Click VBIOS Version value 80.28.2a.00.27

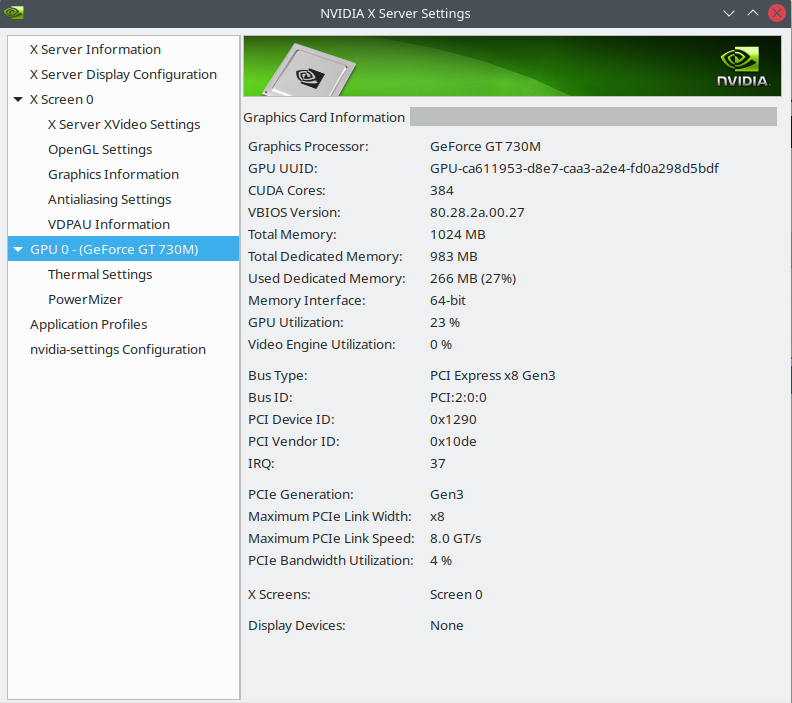point(477,212)
